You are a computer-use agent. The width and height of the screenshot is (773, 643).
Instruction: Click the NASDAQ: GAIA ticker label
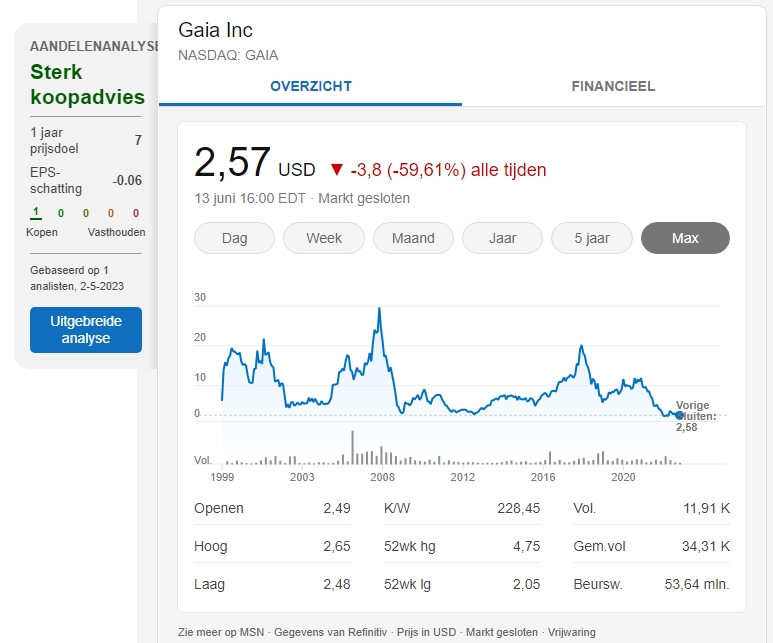[x=228, y=55]
